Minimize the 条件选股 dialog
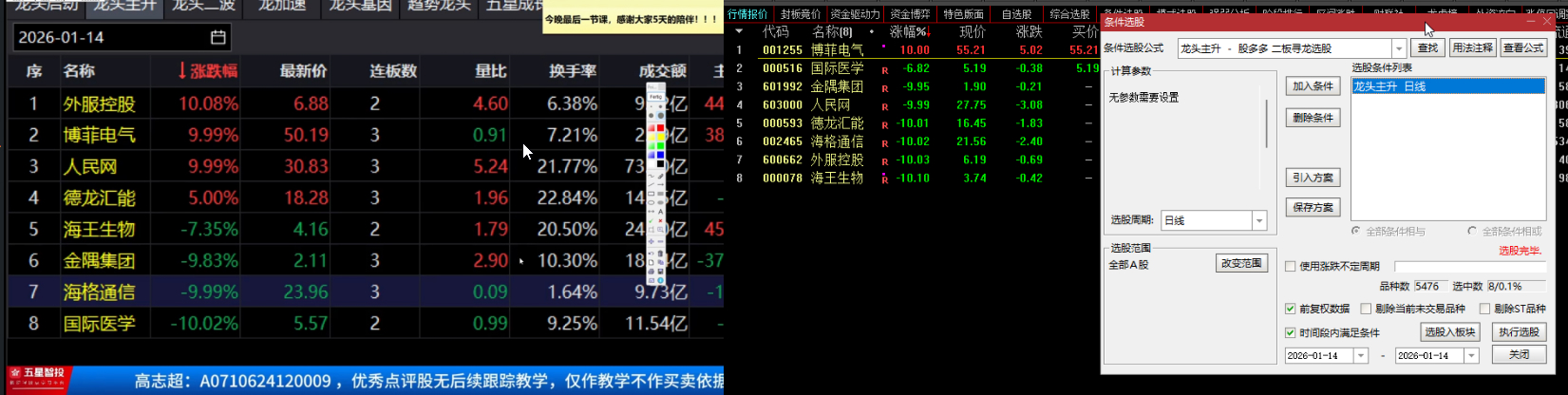The image size is (1568, 395). pyautogui.click(x=1532, y=21)
